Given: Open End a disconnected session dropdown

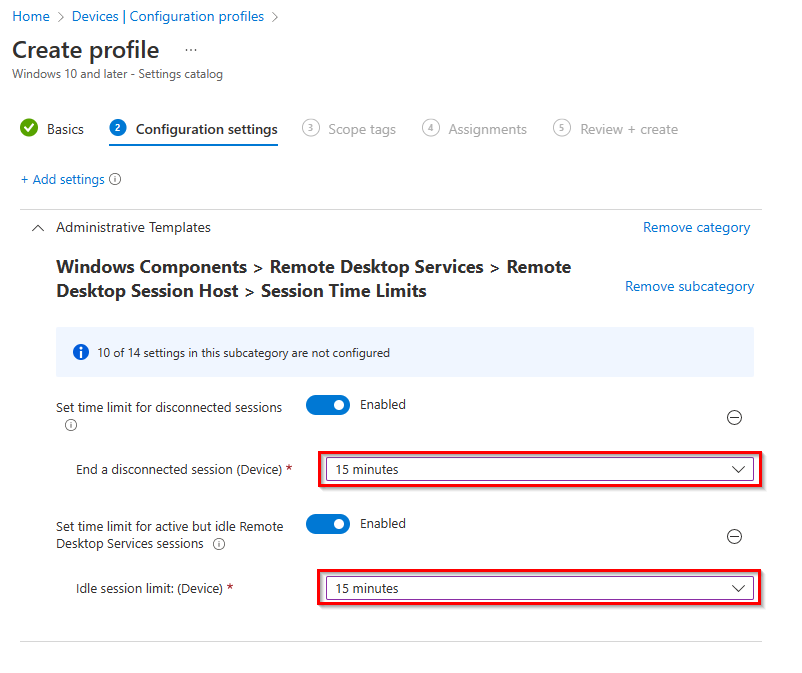Looking at the screenshot, I should 539,469.
